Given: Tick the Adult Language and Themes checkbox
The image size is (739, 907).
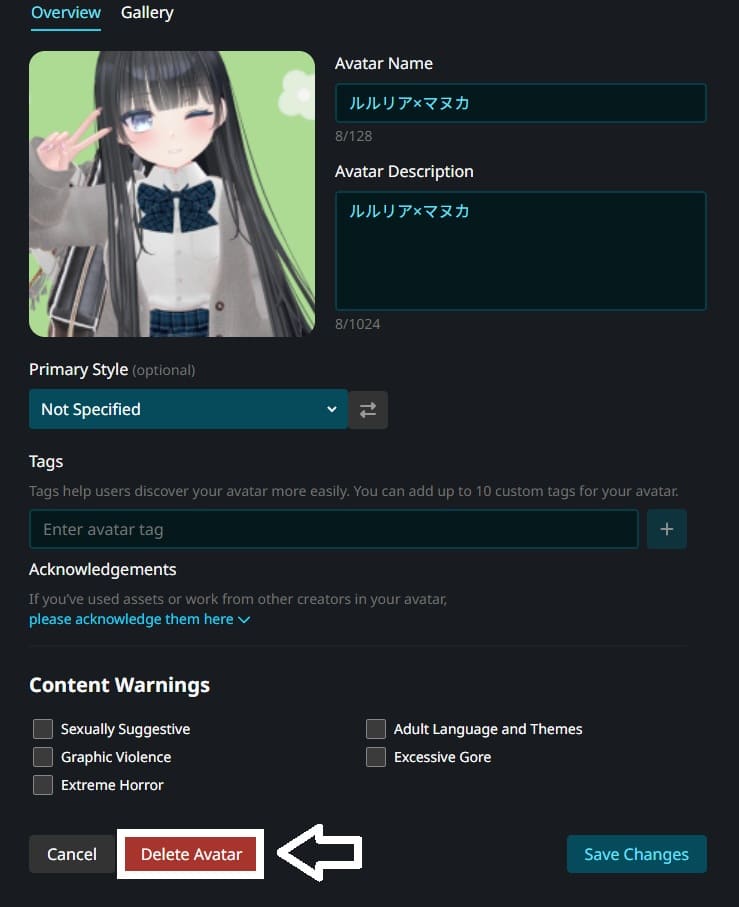Looking at the screenshot, I should tap(376, 729).
